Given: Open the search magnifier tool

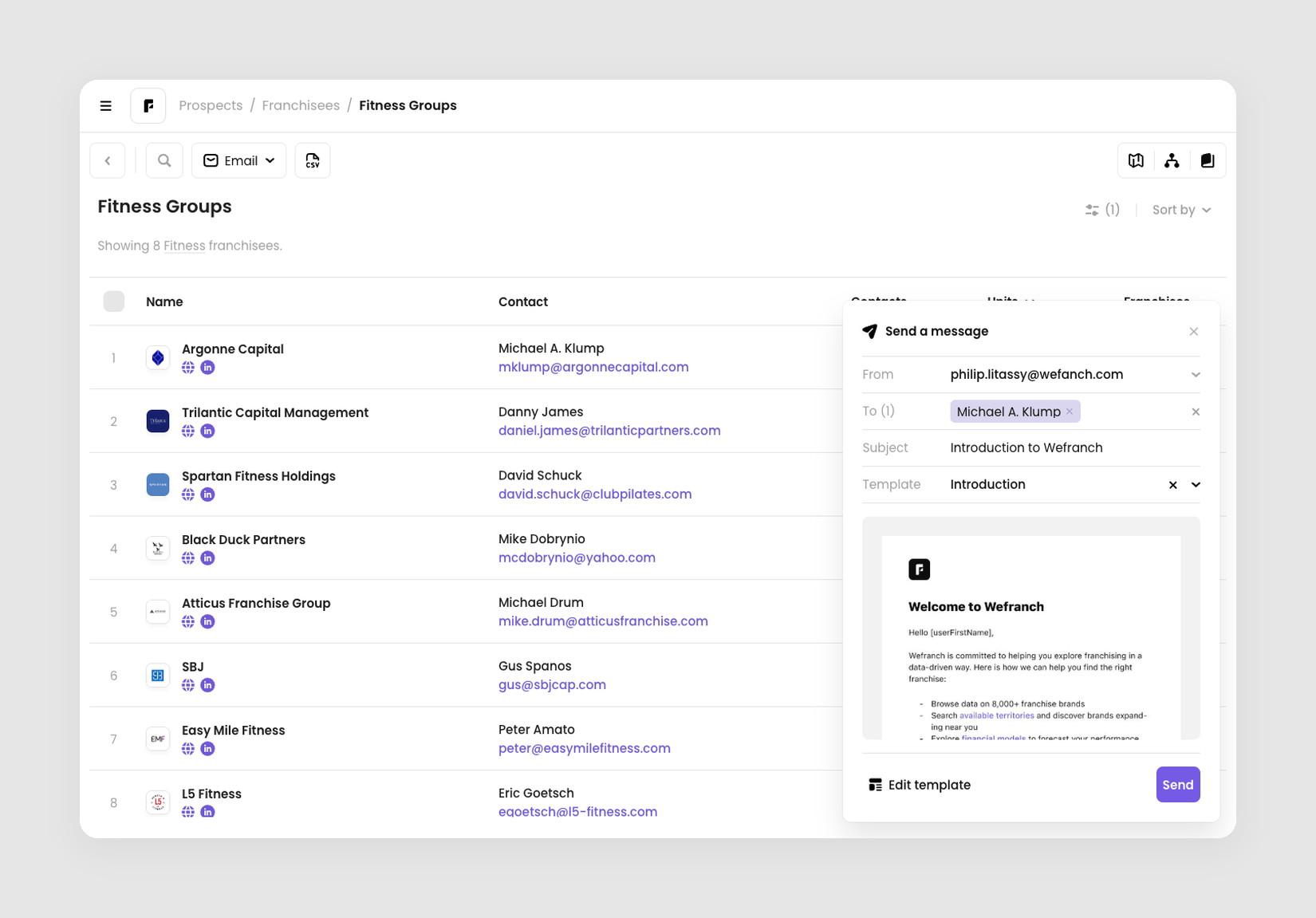Looking at the screenshot, I should coord(164,160).
